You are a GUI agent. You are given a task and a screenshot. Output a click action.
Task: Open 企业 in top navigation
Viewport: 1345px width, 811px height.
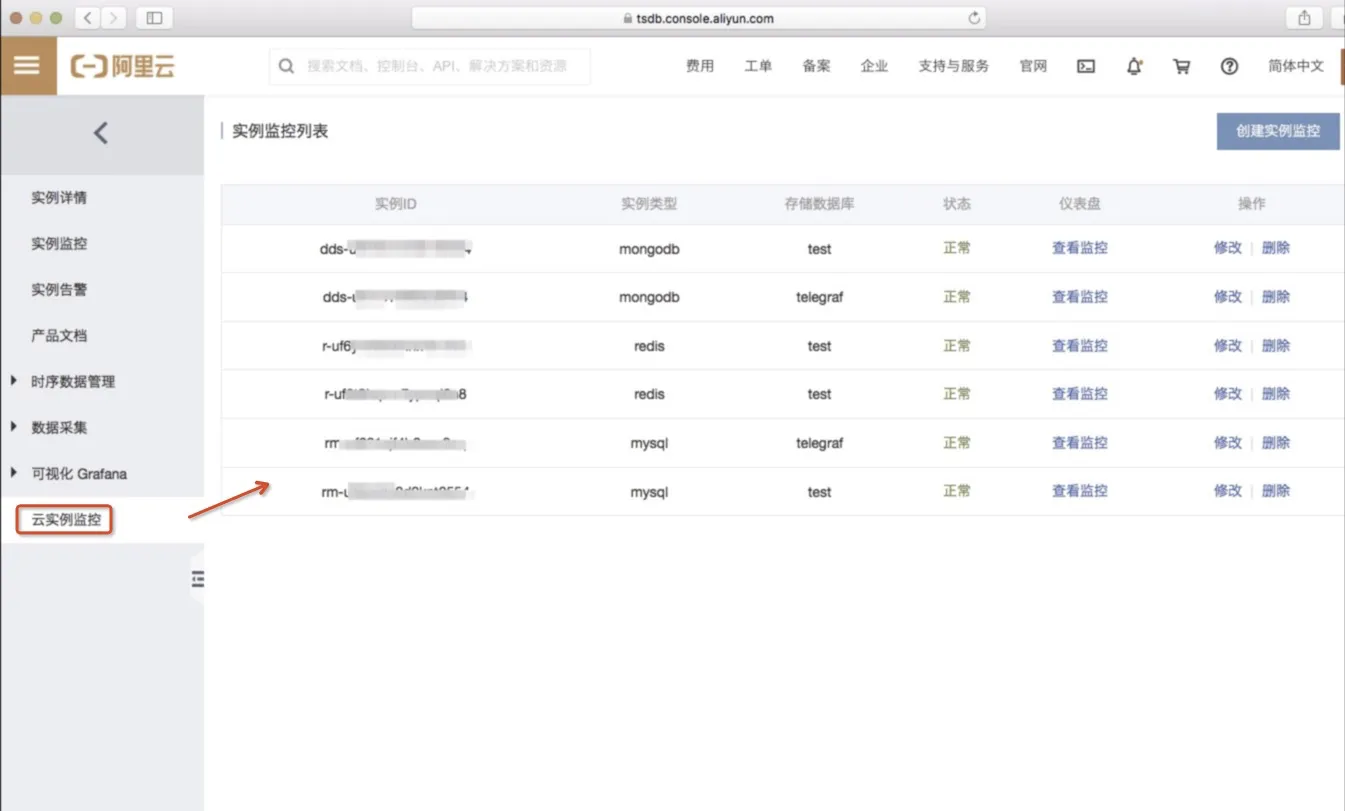click(x=874, y=66)
